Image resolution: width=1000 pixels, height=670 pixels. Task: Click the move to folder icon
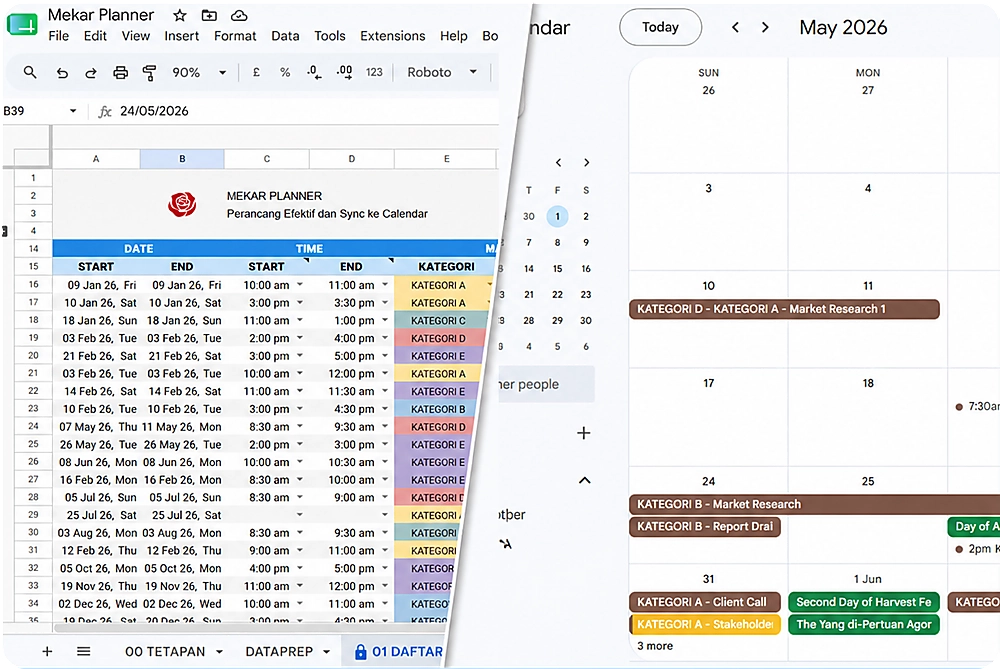[209, 15]
